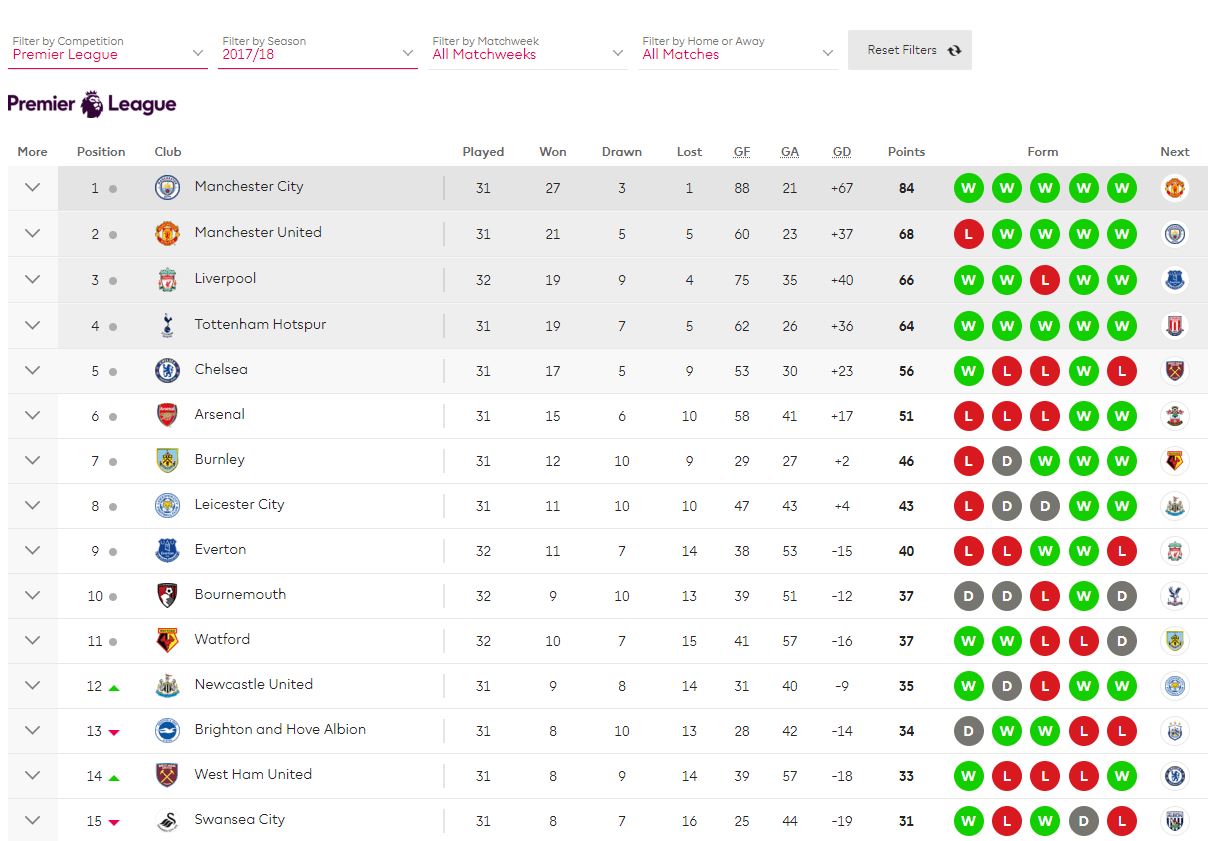
Task: Click Manchester City's next opponent badge
Action: click(1174, 188)
